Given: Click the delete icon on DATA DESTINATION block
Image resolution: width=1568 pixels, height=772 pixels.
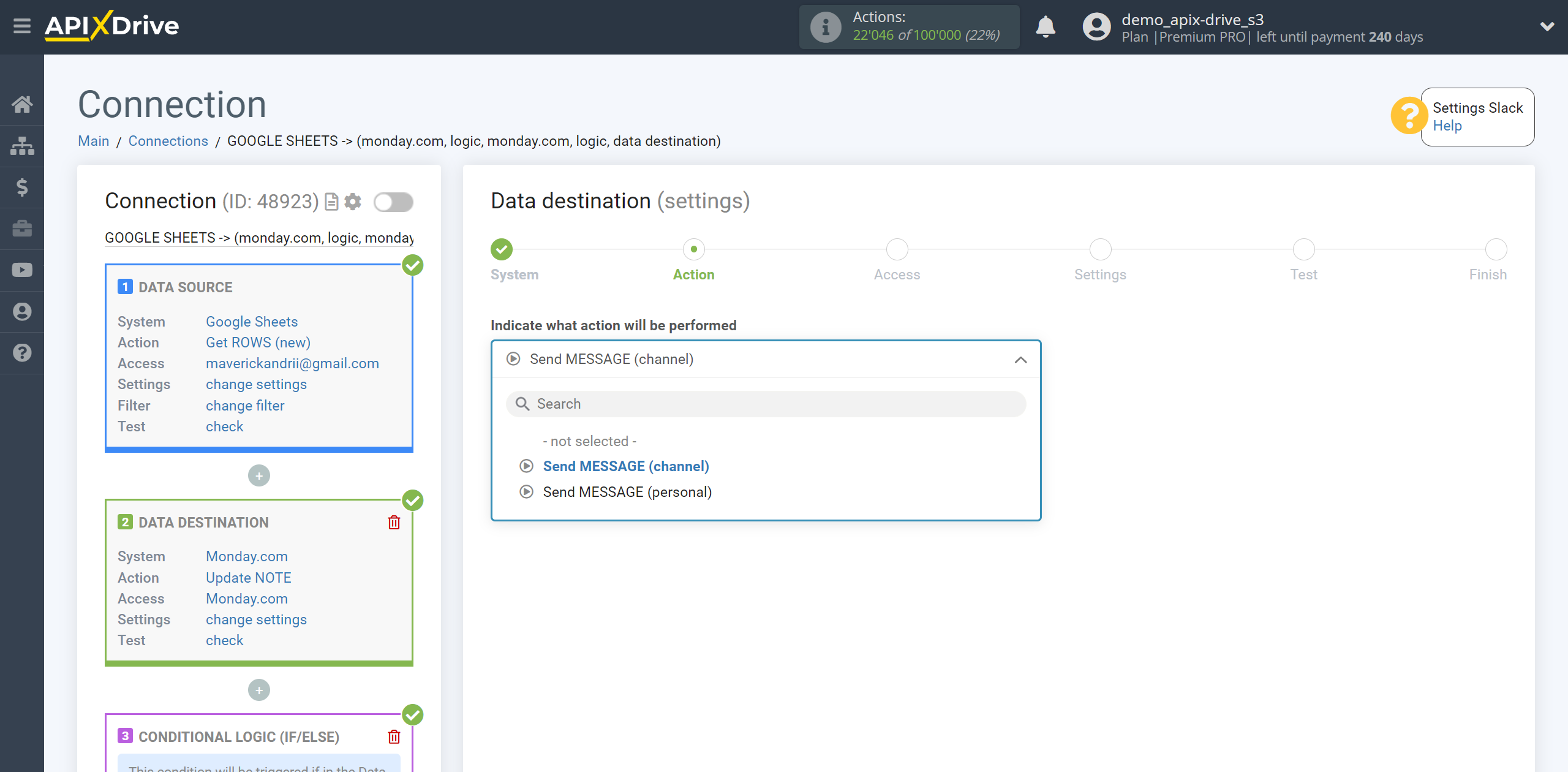Looking at the screenshot, I should [x=394, y=522].
